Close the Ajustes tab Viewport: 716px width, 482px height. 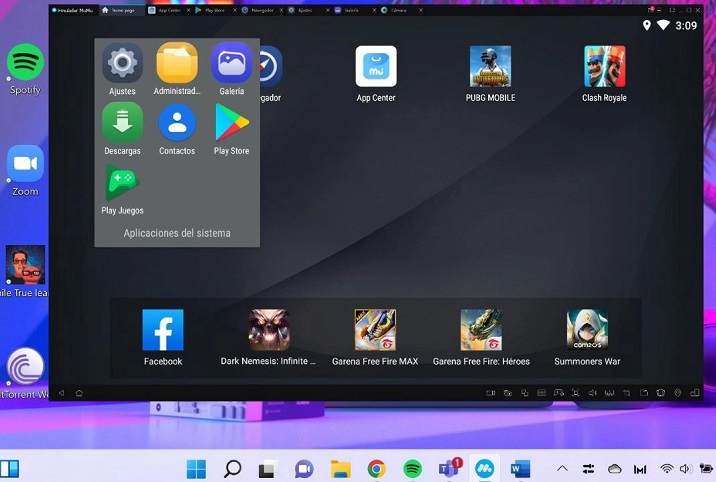328,10
